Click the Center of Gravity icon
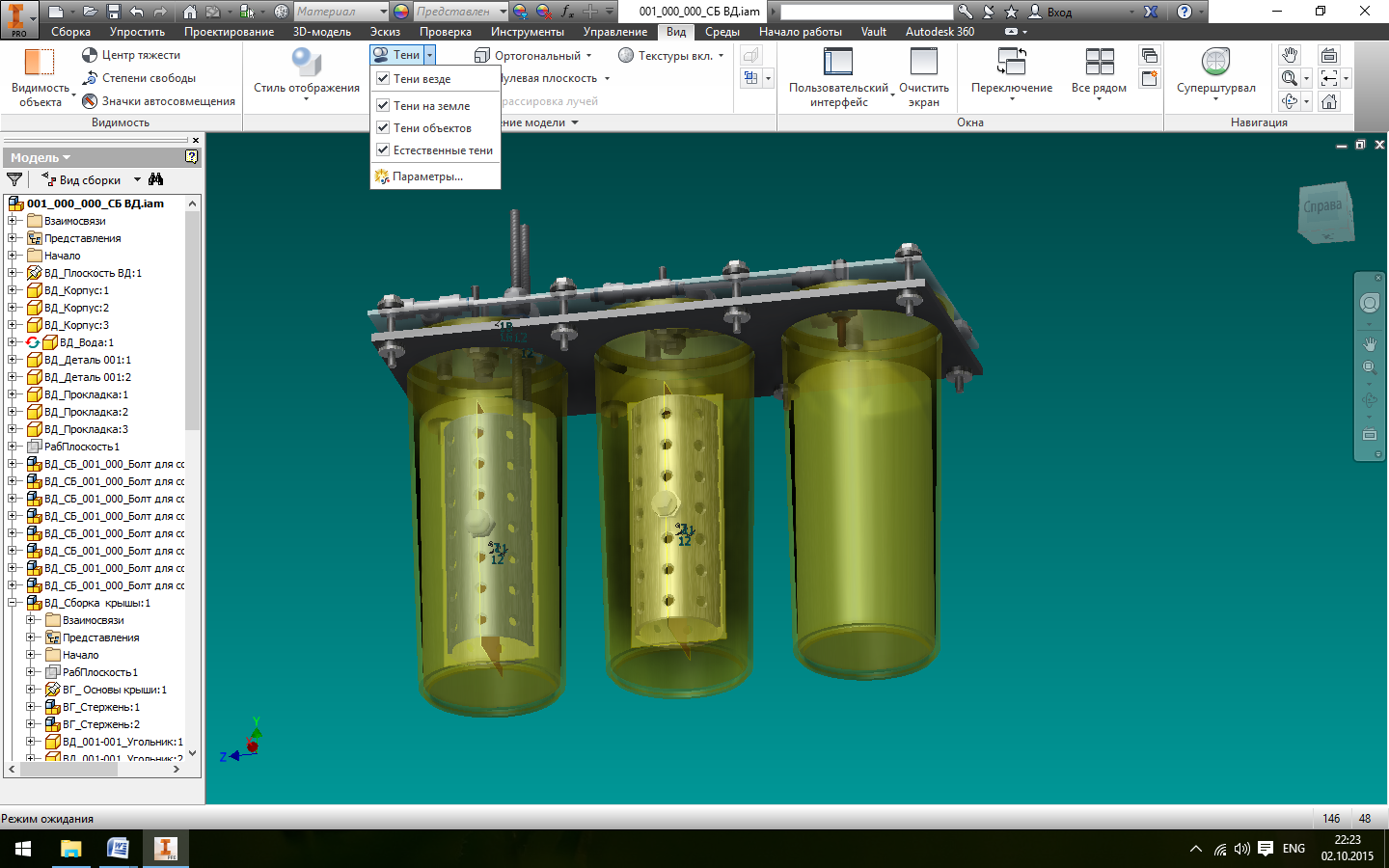Image resolution: width=1389 pixels, height=868 pixels. (90, 55)
